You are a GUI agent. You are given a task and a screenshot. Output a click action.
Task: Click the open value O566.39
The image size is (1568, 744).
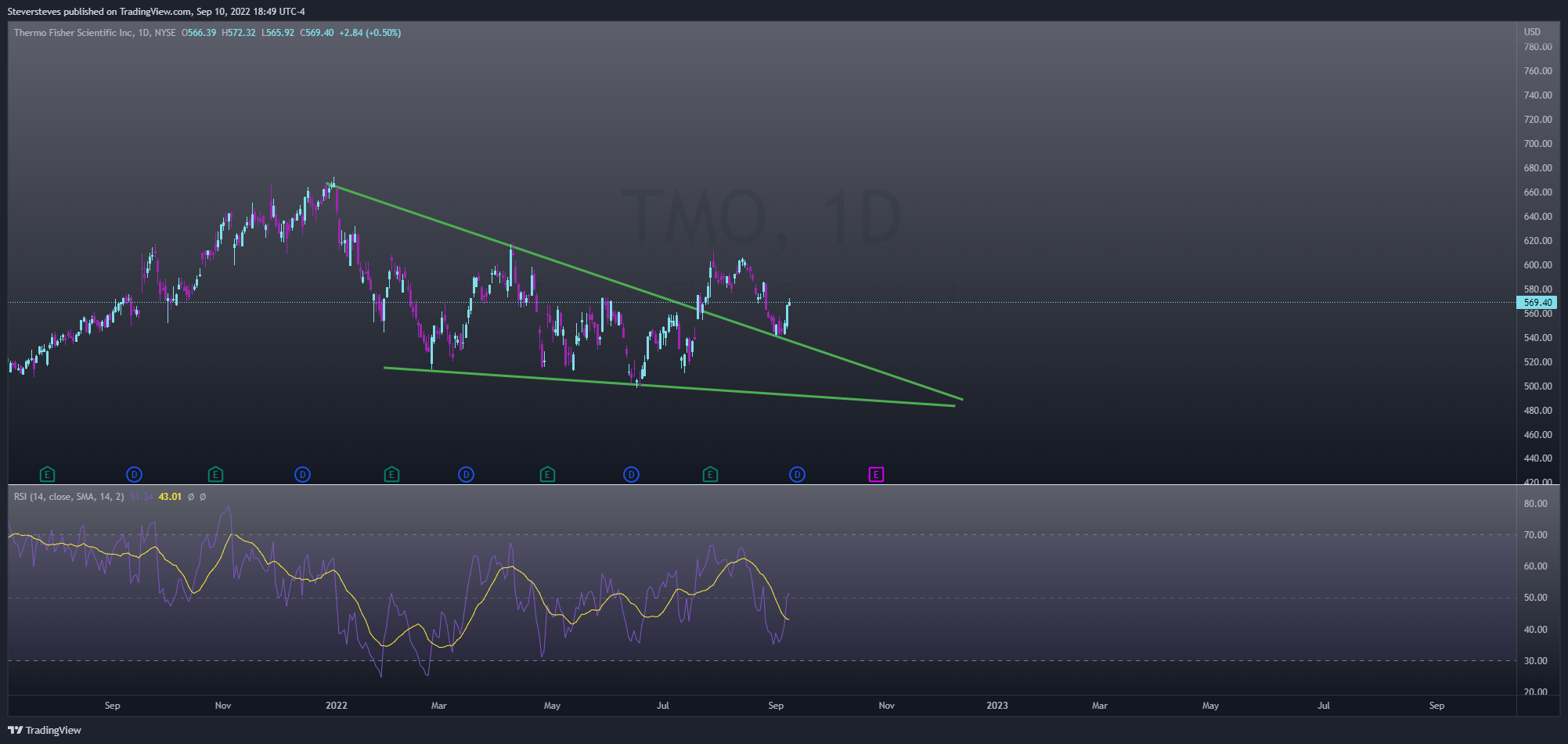click(199, 33)
